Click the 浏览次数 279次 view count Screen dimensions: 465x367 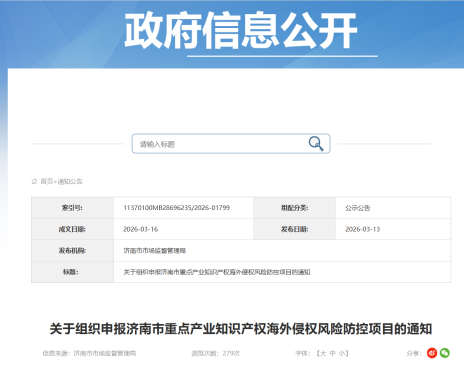[216, 353]
